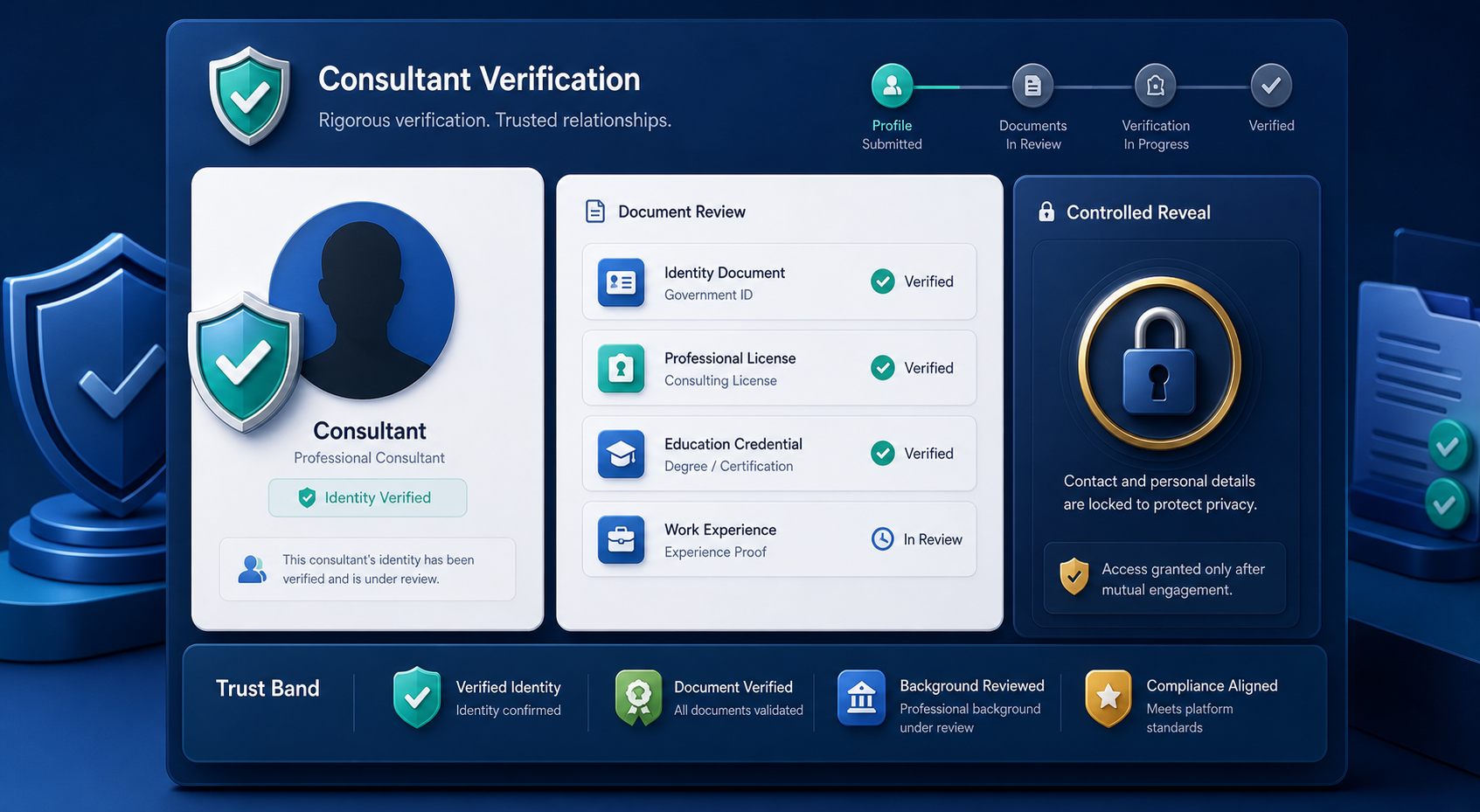Image resolution: width=1480 pixels, height=812 pixels.
Task: Click 'Professional background under review' caption
Action: 970,718
